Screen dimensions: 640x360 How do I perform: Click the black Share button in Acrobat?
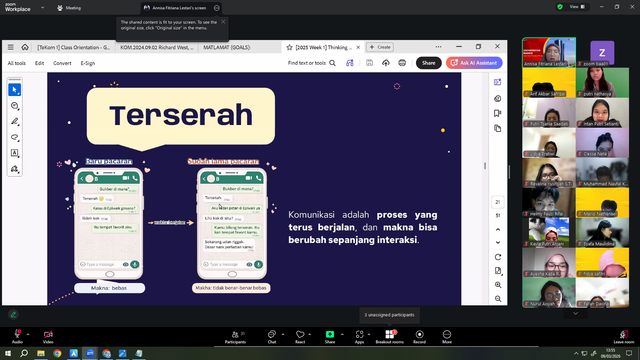[x=429, y=63]
